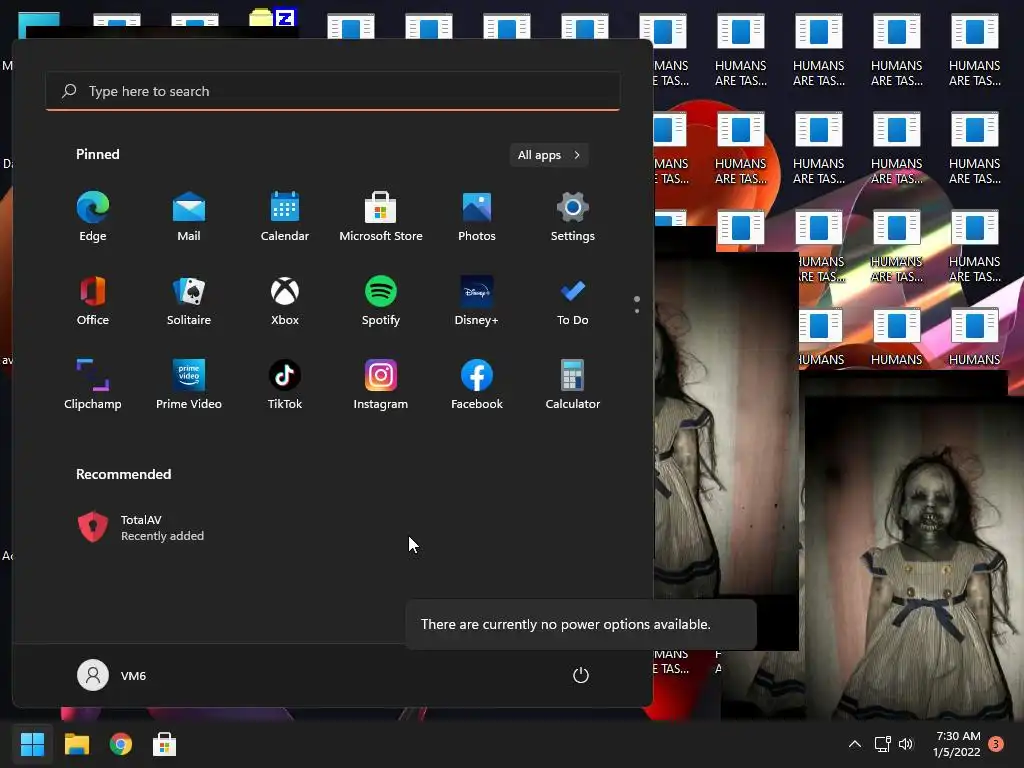Click the Windows Start button on taskbar

pyautogui.click(x=32, y=744)
